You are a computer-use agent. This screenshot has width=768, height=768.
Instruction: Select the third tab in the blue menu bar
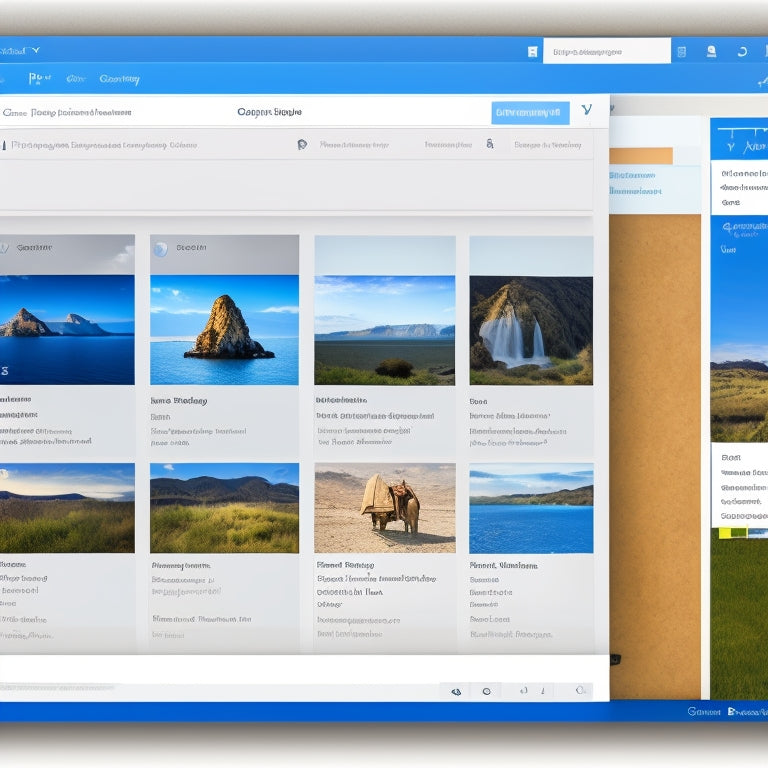coord(119,79)
